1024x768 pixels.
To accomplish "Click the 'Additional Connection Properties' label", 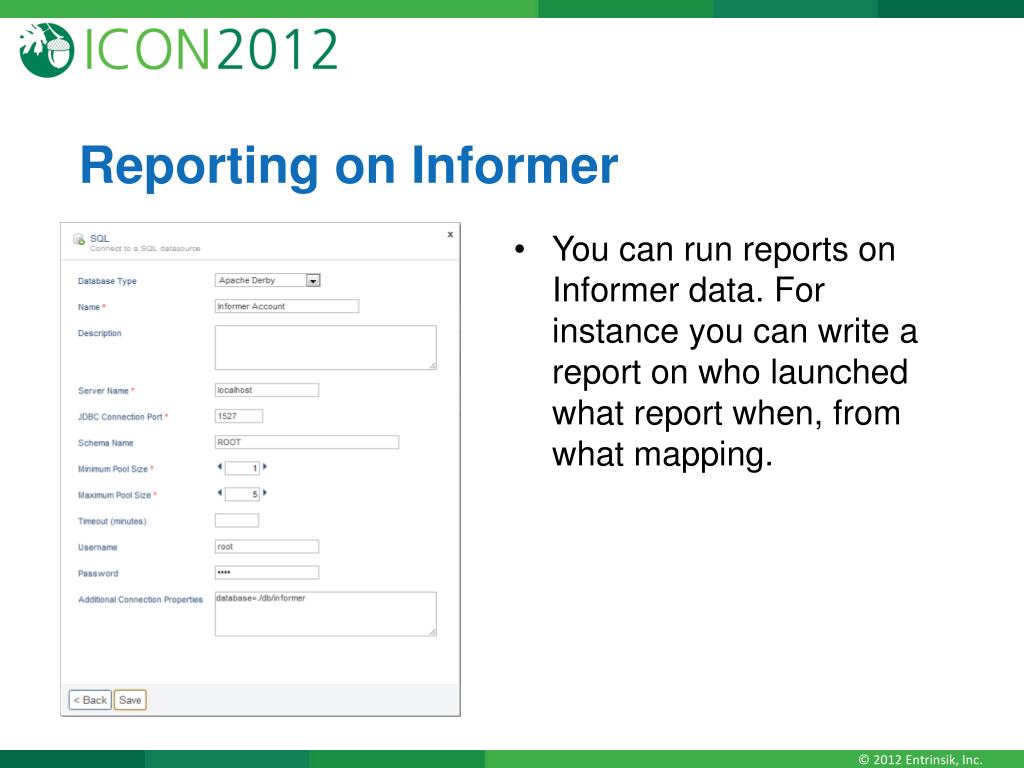I will pyautogui.click(x=140, y=600).
